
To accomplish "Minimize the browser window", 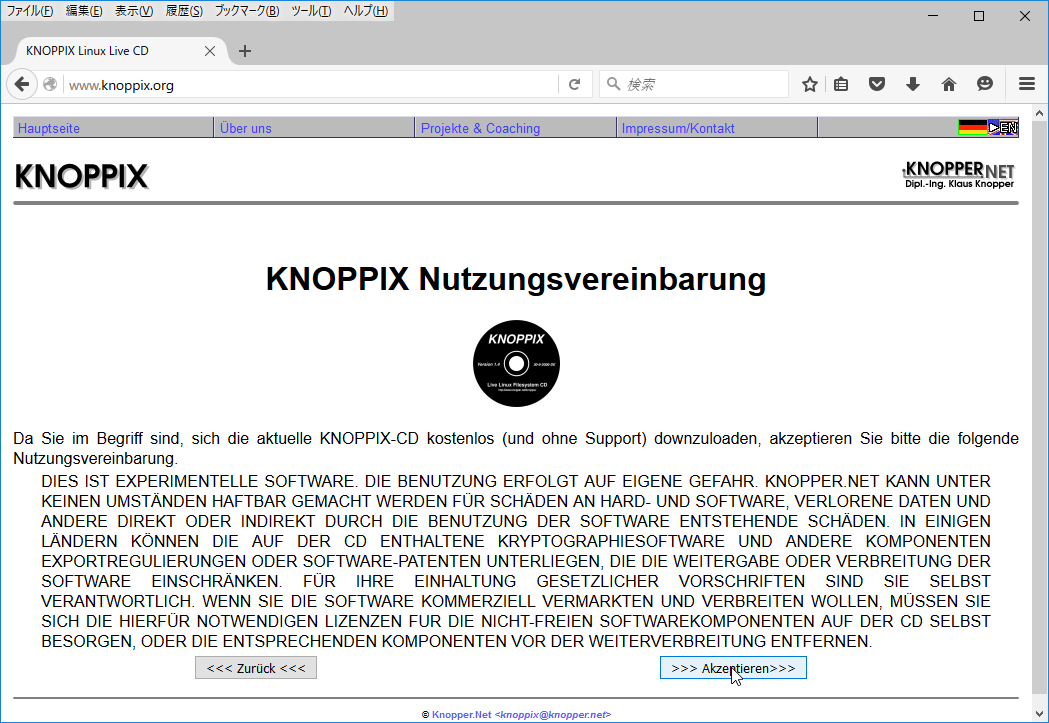I will [933, 16].
